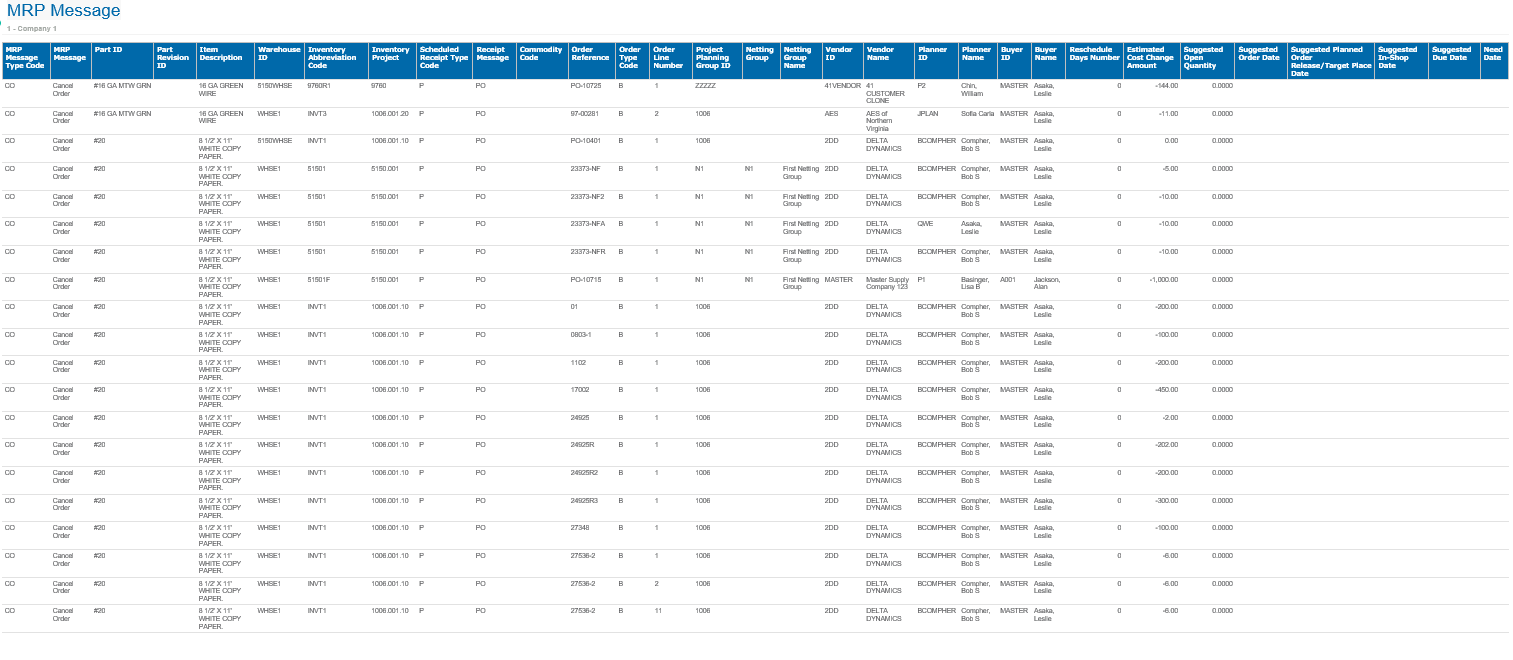Select the Warehouse ID column header
The width and height of the screenshot is (1513, 660).
point(278,53)
